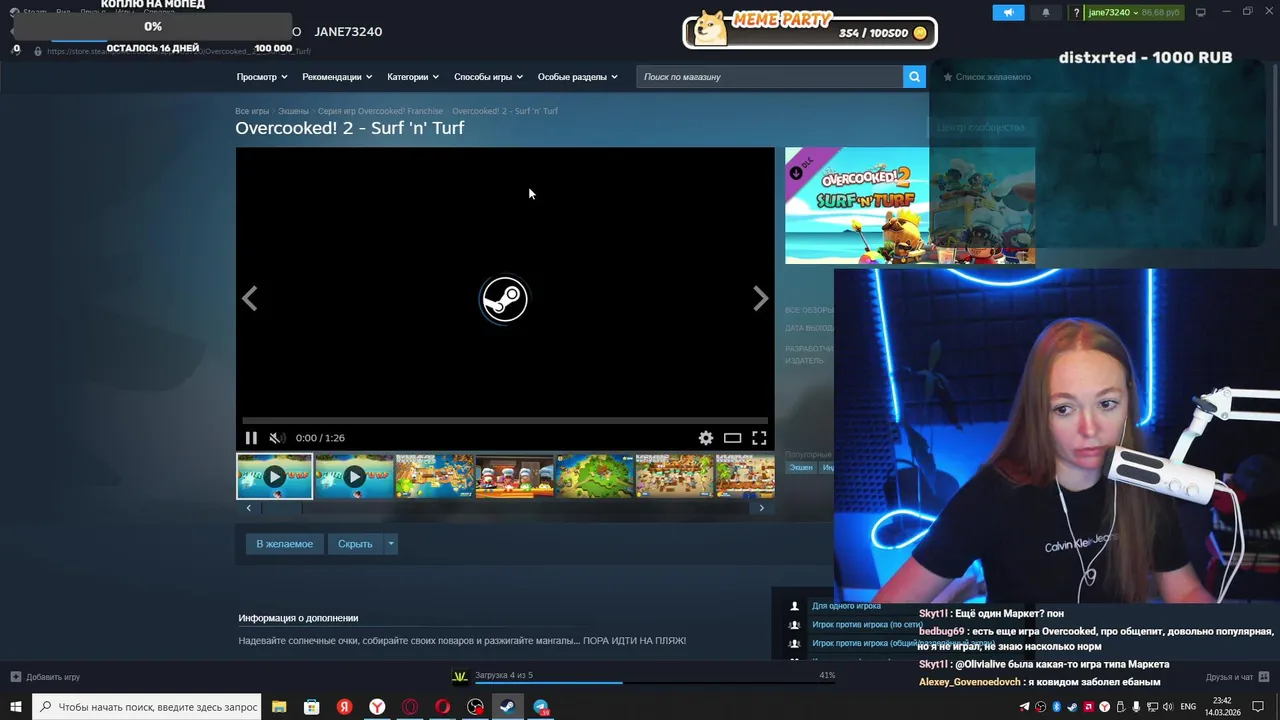Enter fullscreen on the trailer player
Screen dimensions: 1280x720
tap(759, 438)
